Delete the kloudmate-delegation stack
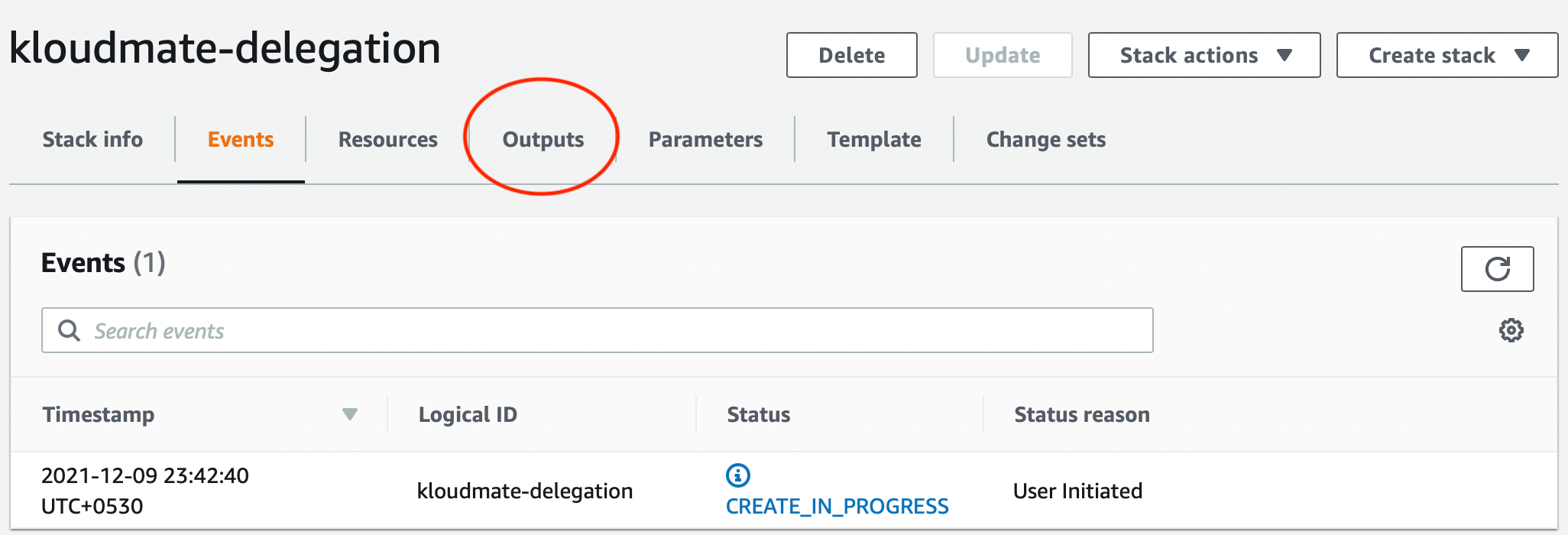The height and width of the screenshot is (535, 1568). [852, 55]
